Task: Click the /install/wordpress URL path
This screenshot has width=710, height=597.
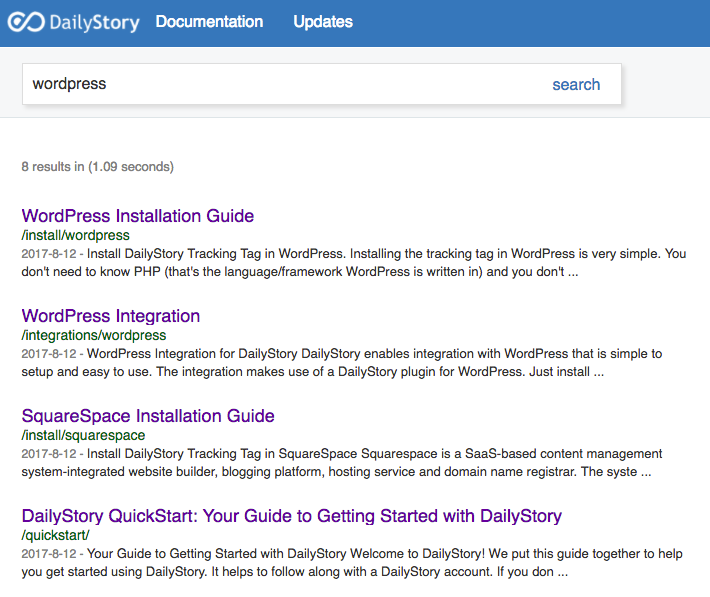Action: [x=76, y=236]
